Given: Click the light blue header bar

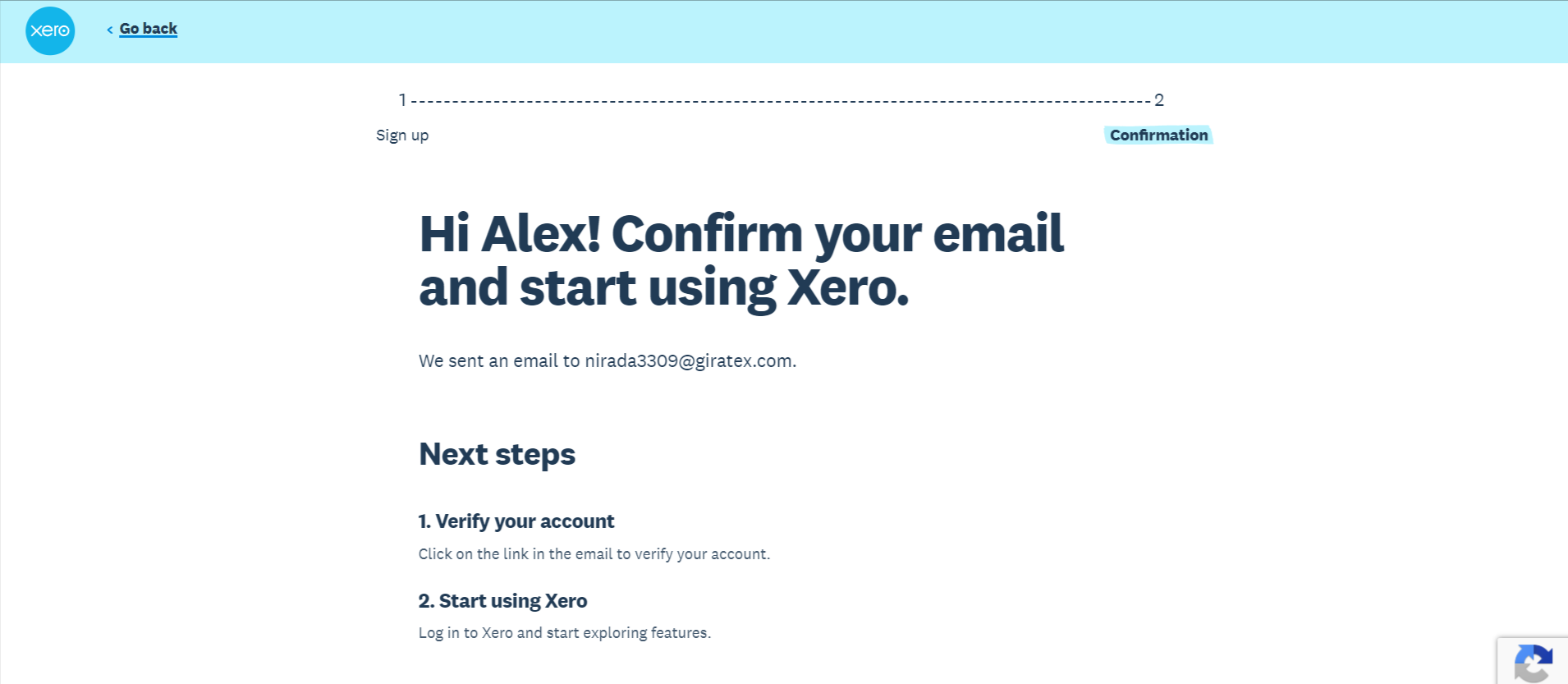Looking at the screenshot, I should [x=821, y=31].
